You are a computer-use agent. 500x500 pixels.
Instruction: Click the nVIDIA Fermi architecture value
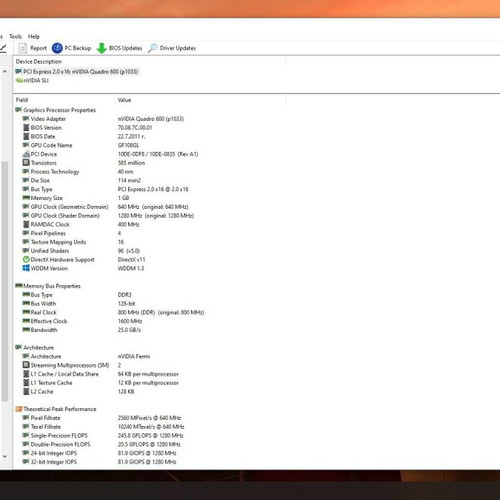[134, 356]
